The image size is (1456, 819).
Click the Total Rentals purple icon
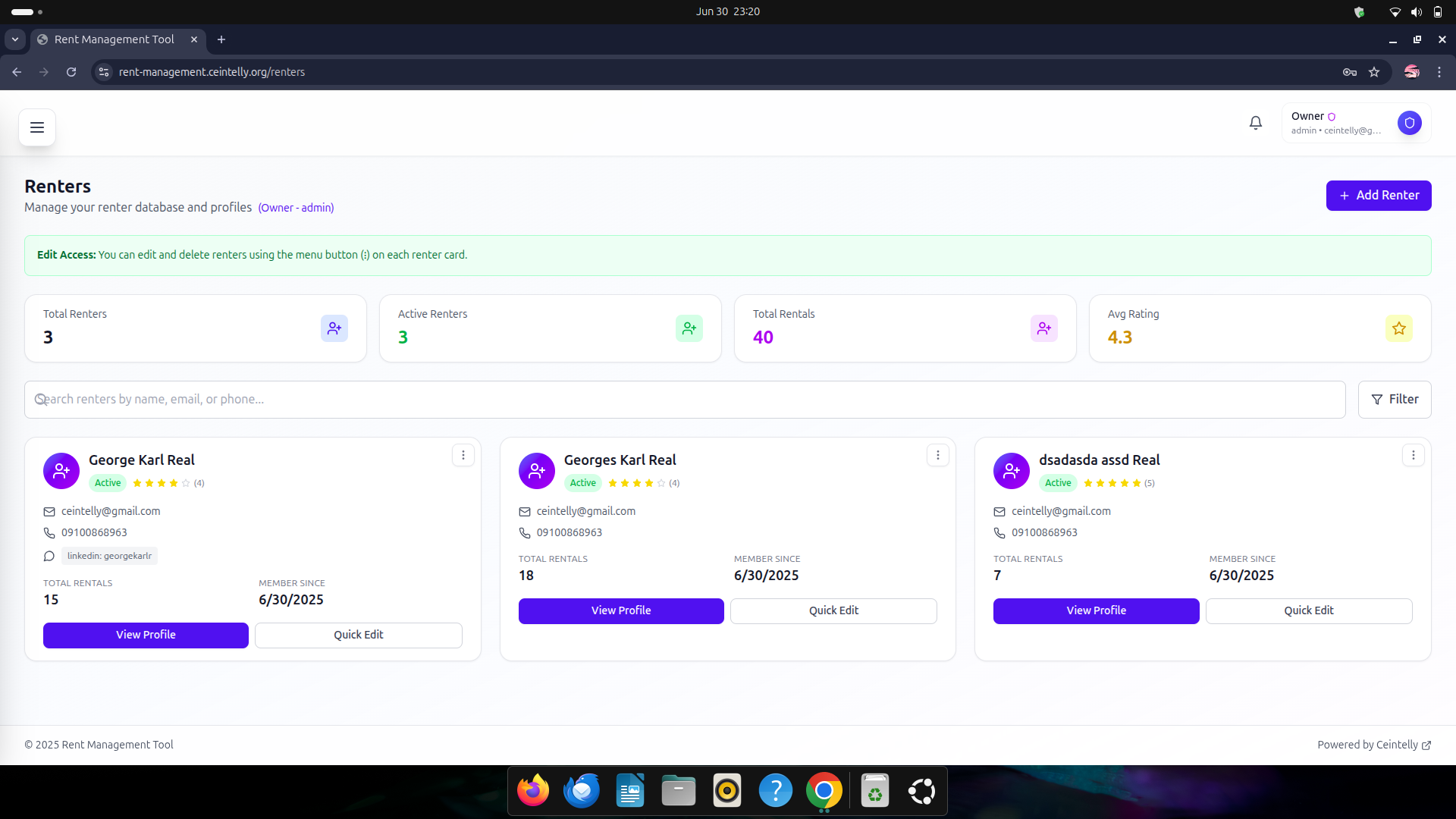[x=1043, y=328]
